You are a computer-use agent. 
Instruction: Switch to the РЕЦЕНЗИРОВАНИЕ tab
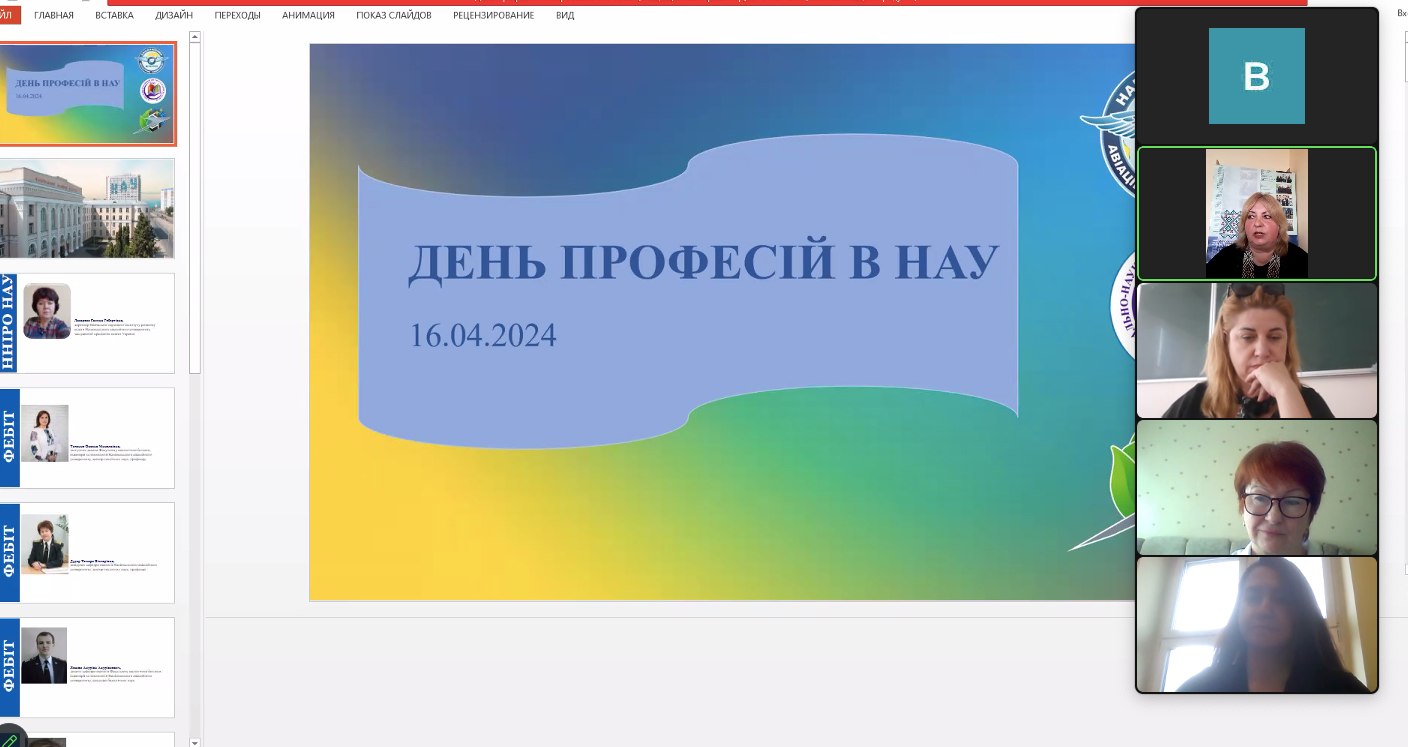point(493,15)
